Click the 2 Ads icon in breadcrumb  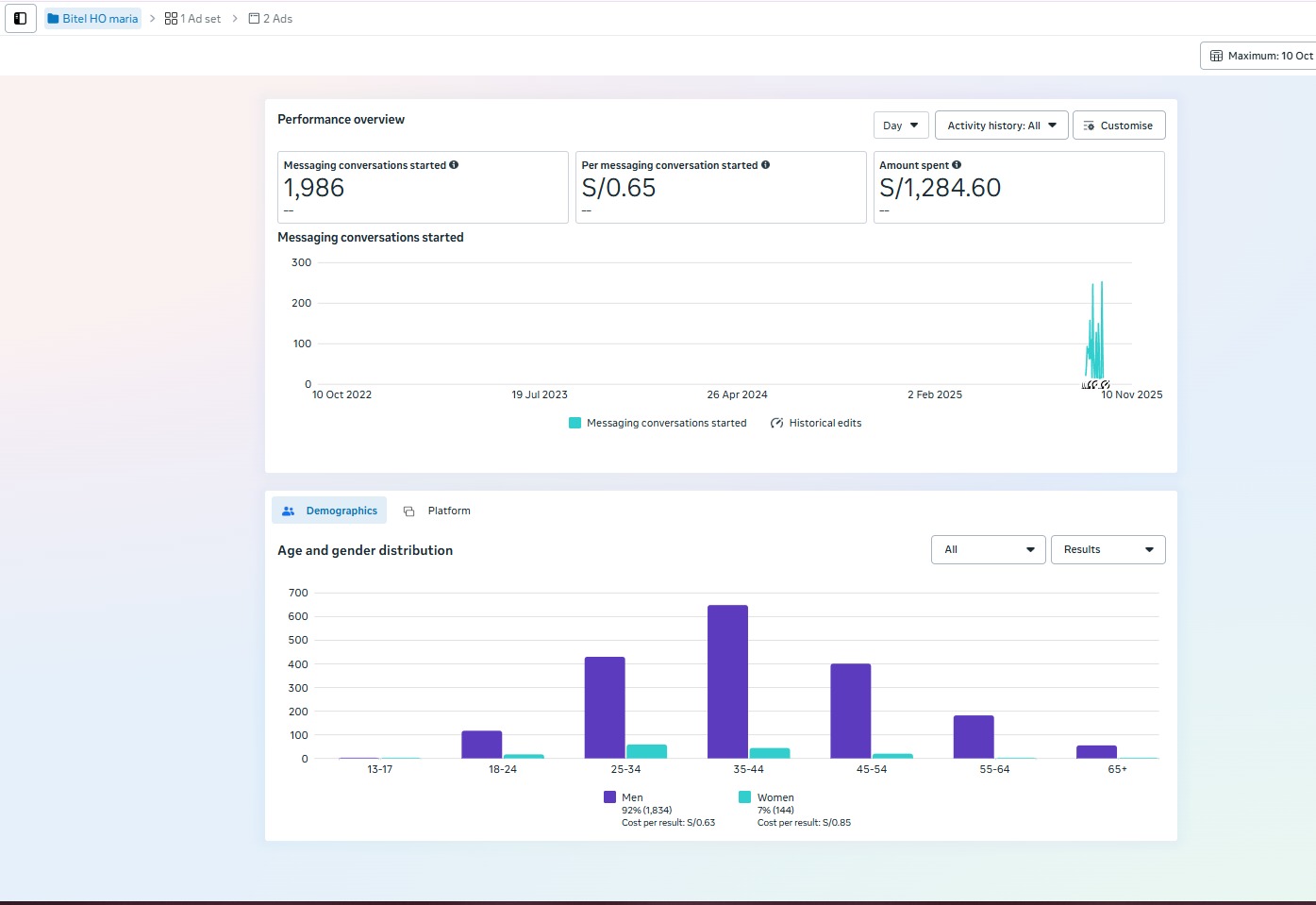click(253, 18)
